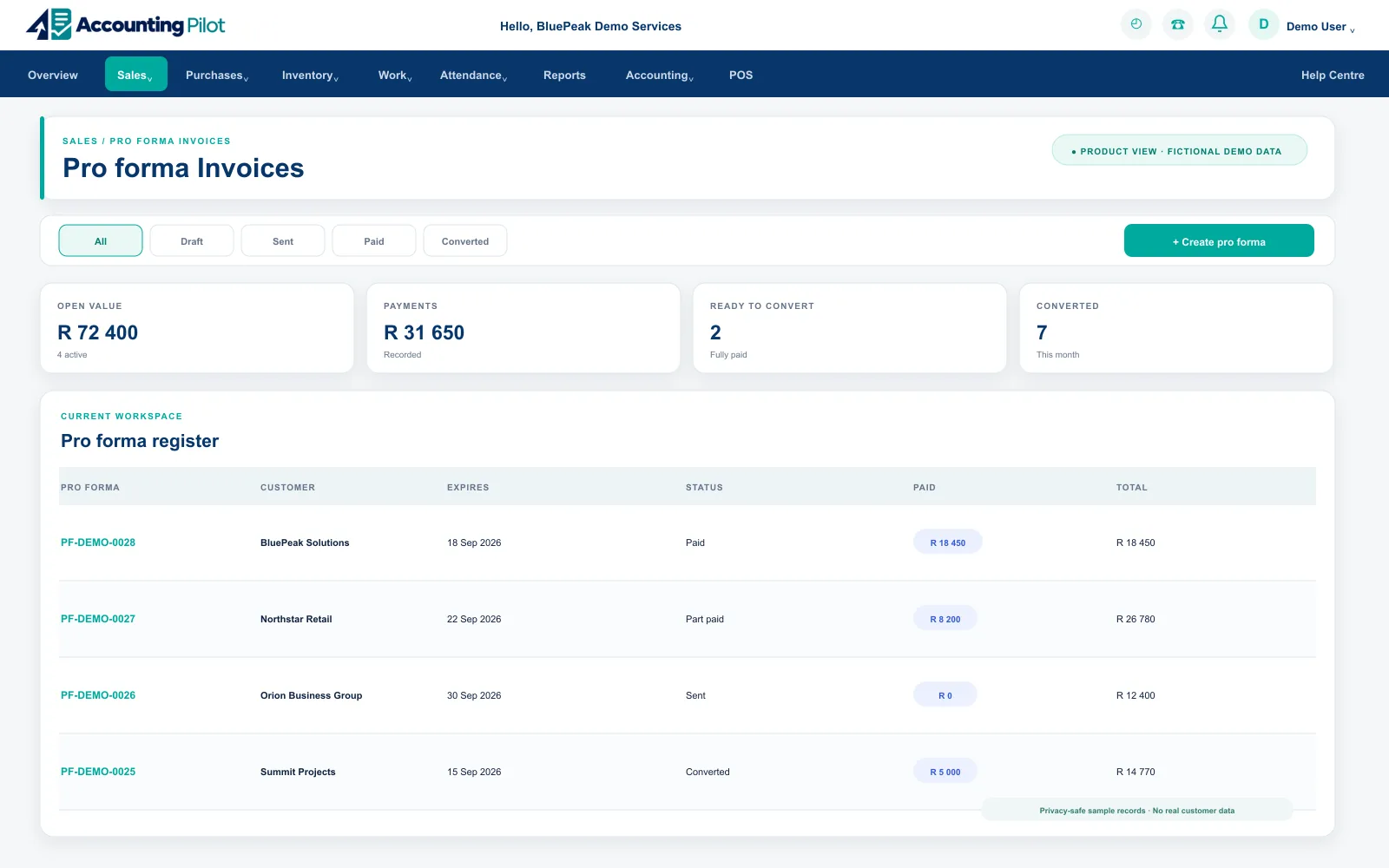Expand the Inventory menu
The width and height of the screenshot is (1389, 868).
click(x=310, y=76)
